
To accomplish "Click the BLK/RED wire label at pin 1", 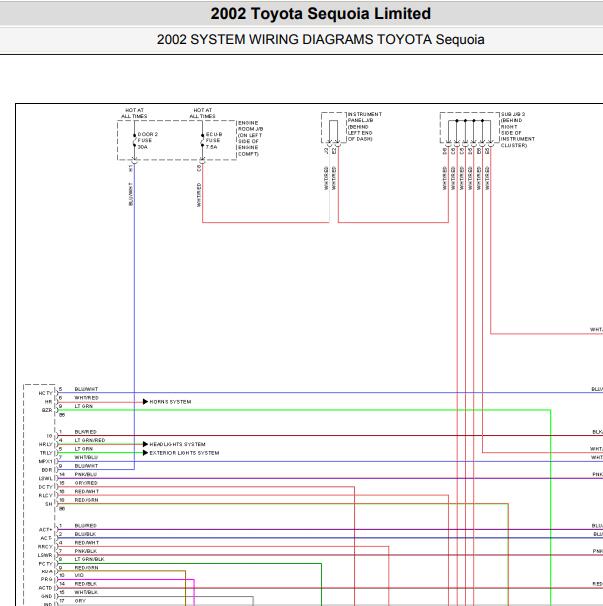I will coord(85,432).
